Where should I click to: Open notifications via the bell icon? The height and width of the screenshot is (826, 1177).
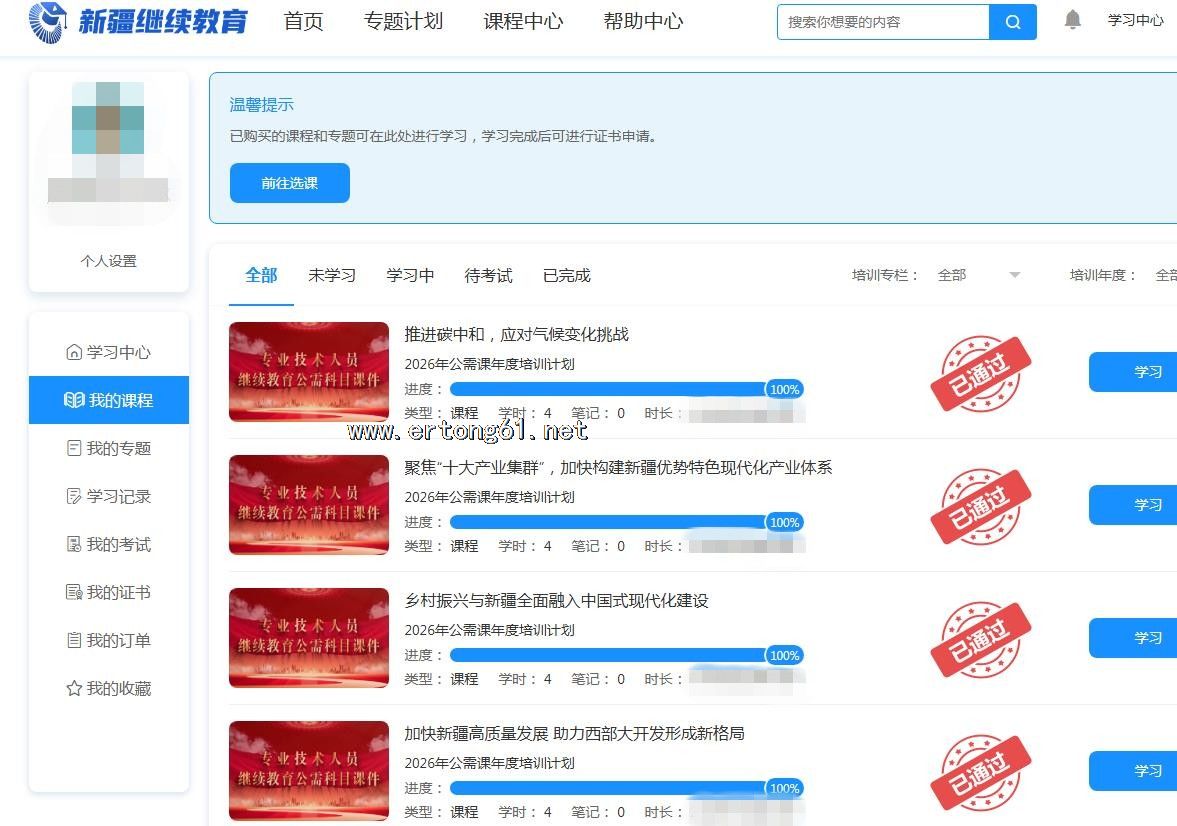(x=1073, y=20)
